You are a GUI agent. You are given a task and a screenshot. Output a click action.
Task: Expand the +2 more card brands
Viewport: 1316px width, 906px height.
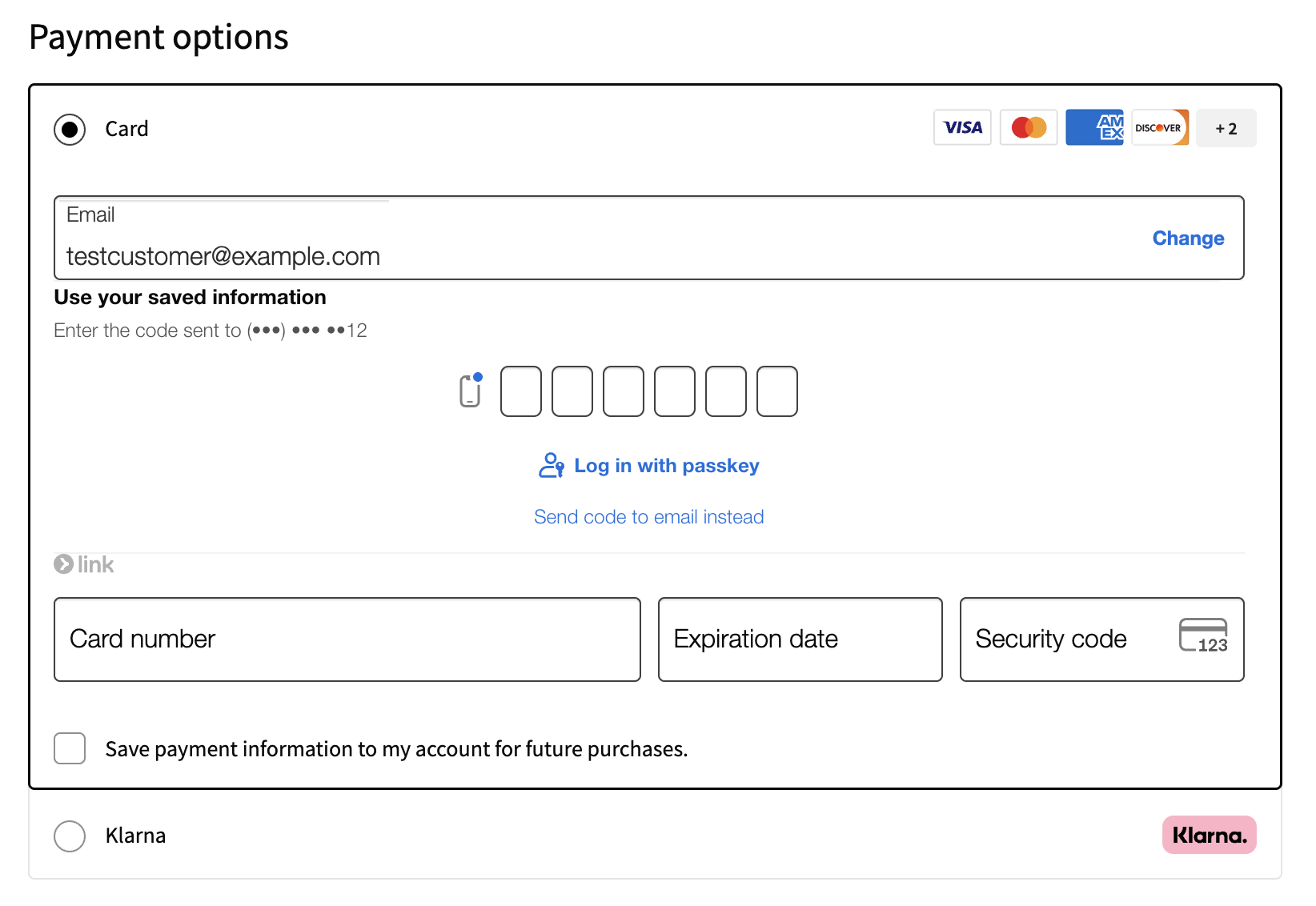coord(1226,128)
